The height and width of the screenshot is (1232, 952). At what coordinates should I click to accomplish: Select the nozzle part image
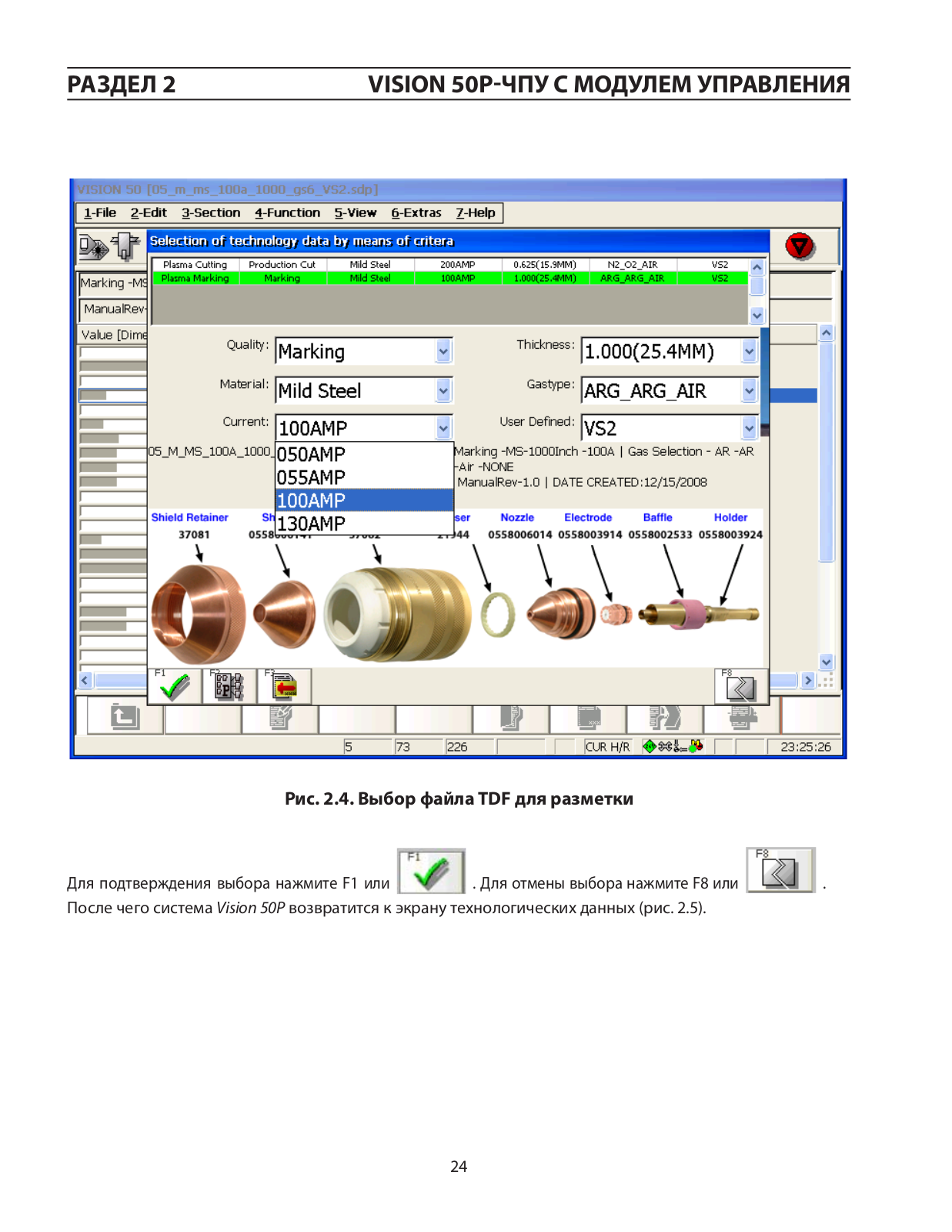point(561,614)
